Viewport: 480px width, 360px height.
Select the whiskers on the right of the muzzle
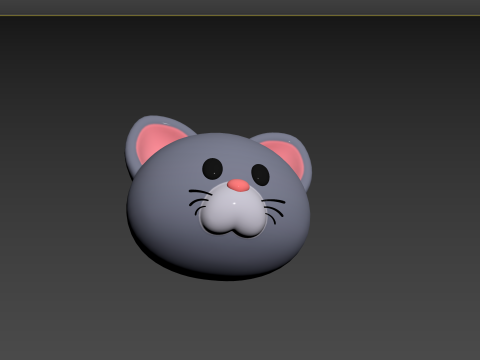click(x=273, y=211)
